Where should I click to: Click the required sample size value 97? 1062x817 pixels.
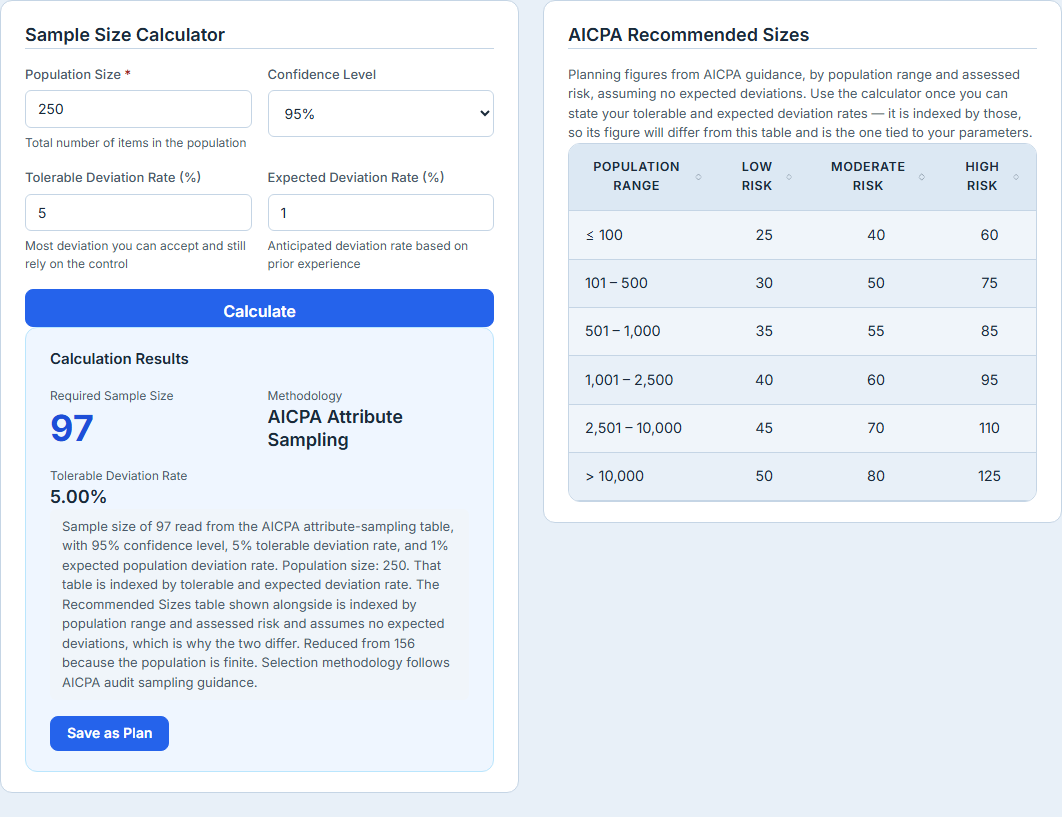(x=72, y=428)
